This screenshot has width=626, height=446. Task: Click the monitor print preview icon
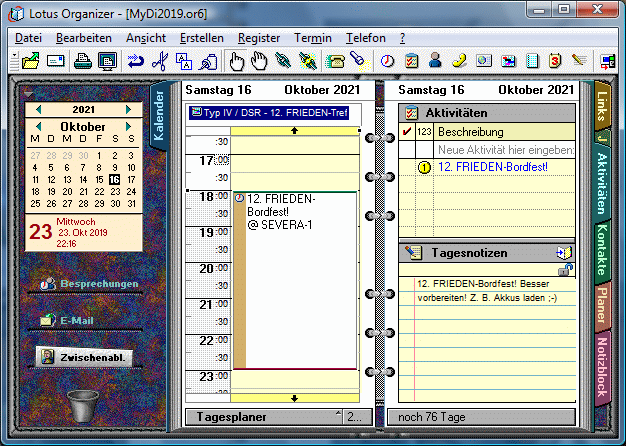click(107, 61)
